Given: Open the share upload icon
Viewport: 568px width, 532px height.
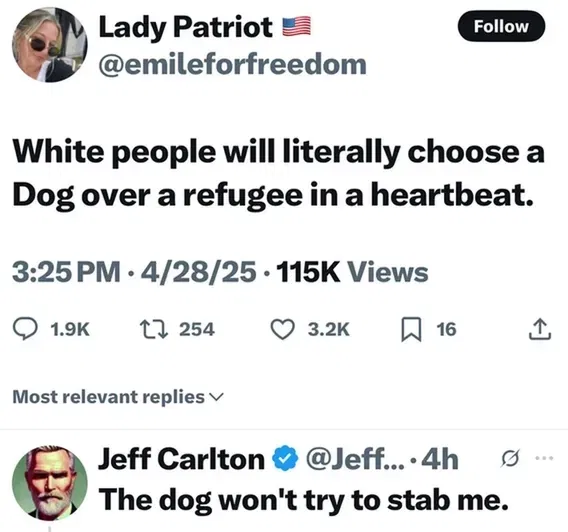Looking at the screenshot, I should (x=540, y=329).
